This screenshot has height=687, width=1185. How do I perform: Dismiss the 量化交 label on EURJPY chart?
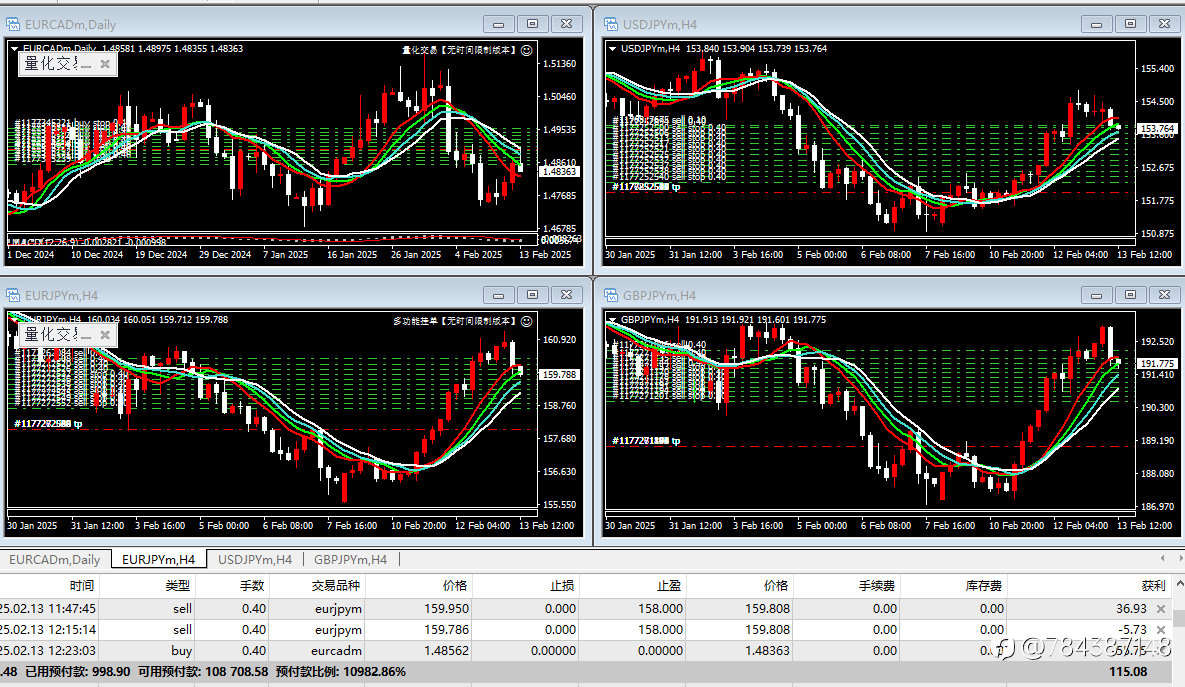click(105, 335)
